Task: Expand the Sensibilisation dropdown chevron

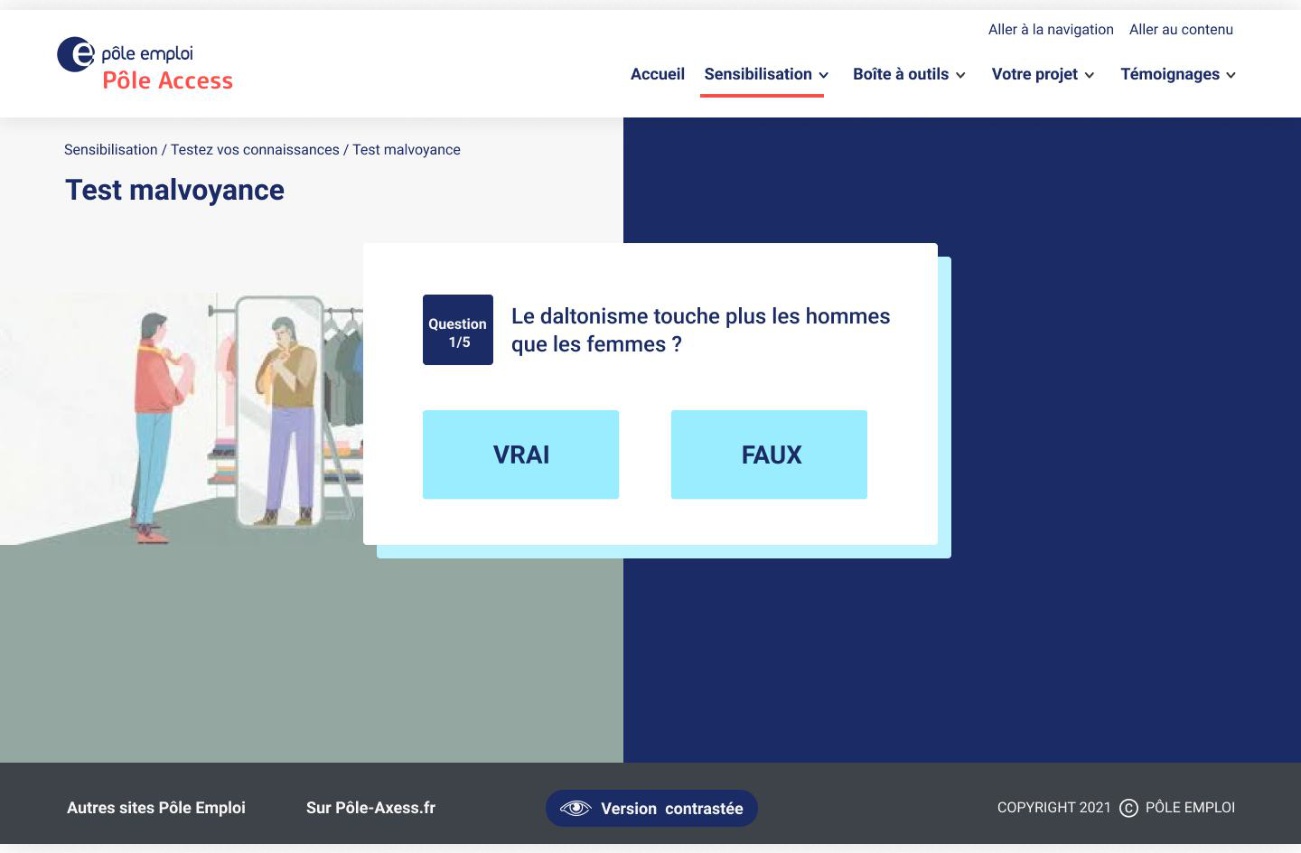Action: click(824, 75)
